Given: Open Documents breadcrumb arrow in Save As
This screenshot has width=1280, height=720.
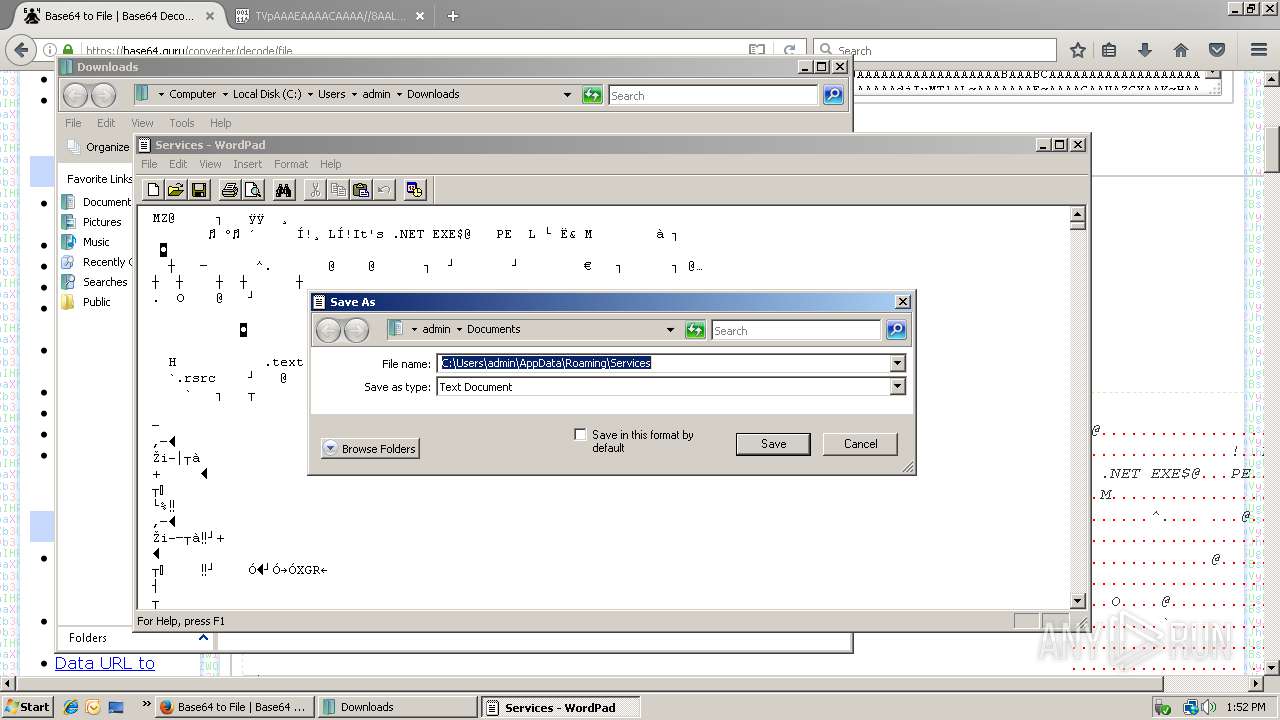Looking at the screenshot, I should (x=460, y=329).
